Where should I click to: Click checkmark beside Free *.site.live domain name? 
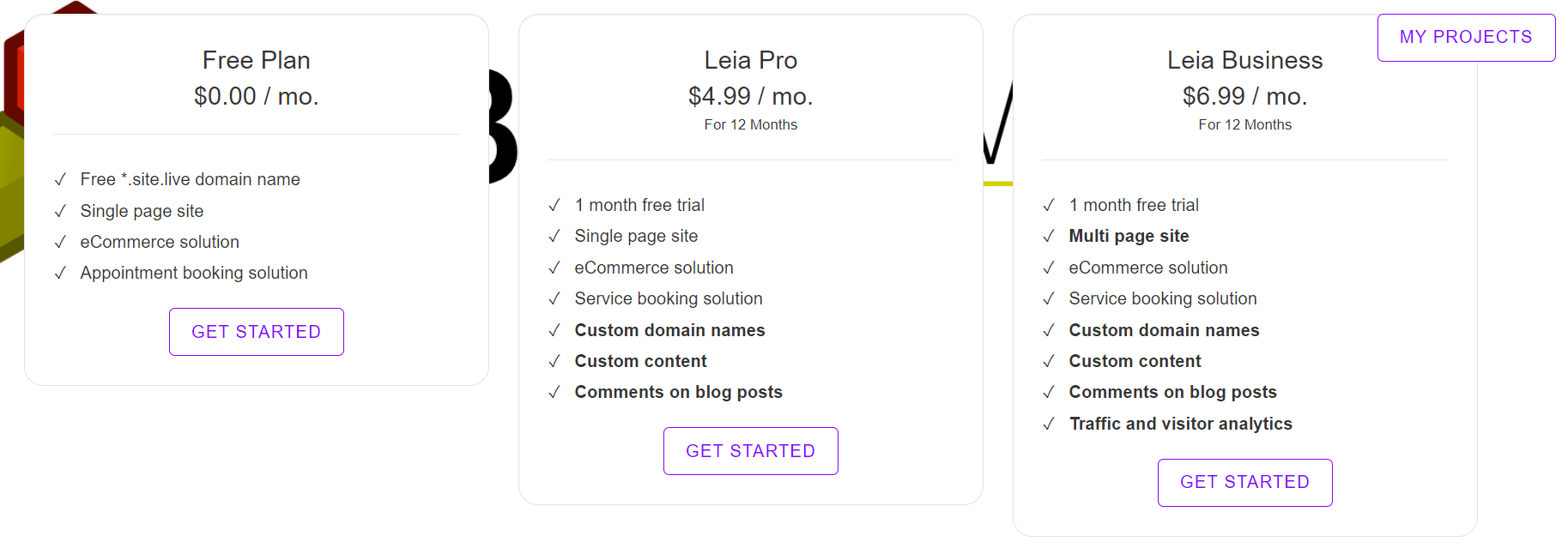pos(60,179)
